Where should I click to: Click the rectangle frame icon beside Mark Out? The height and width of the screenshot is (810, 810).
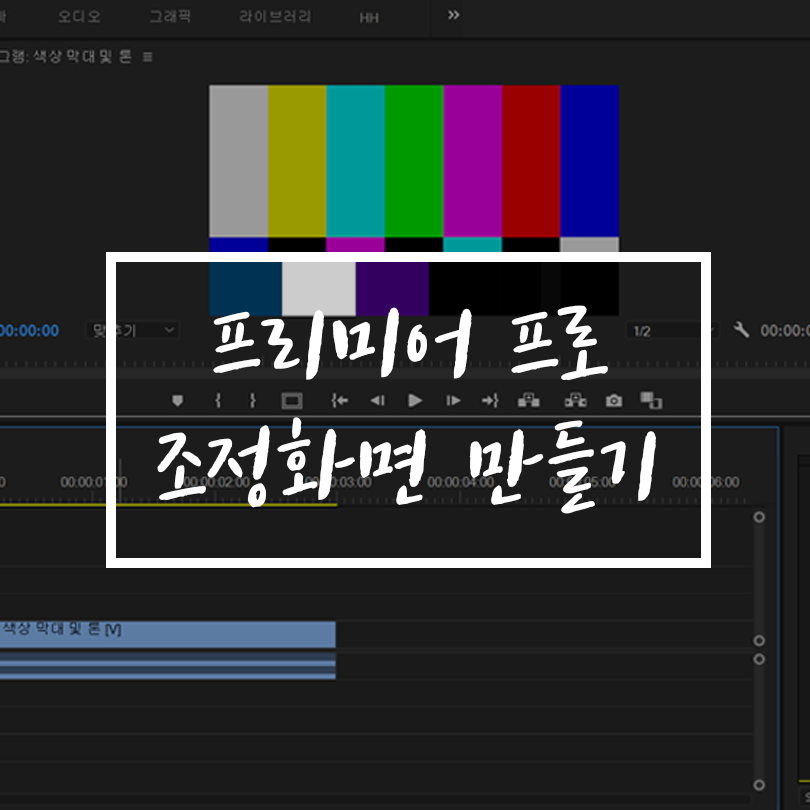292,401
